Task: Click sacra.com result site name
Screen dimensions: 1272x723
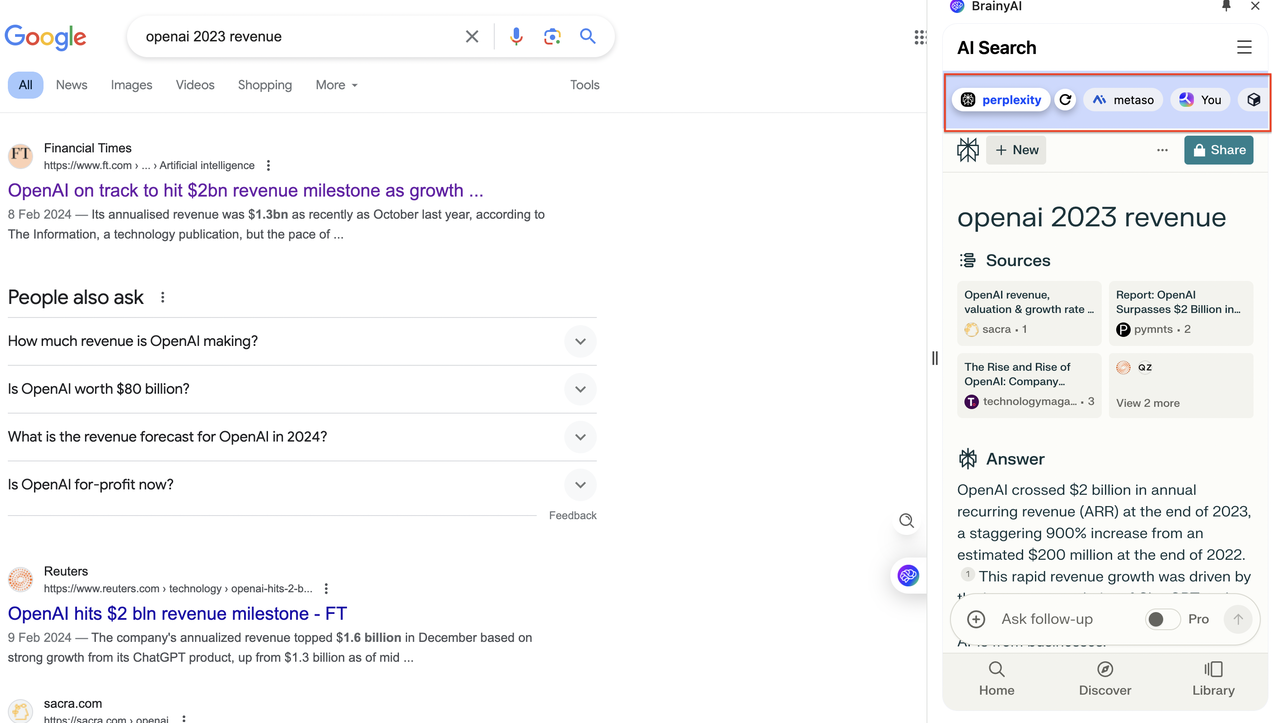Action: 73,704
